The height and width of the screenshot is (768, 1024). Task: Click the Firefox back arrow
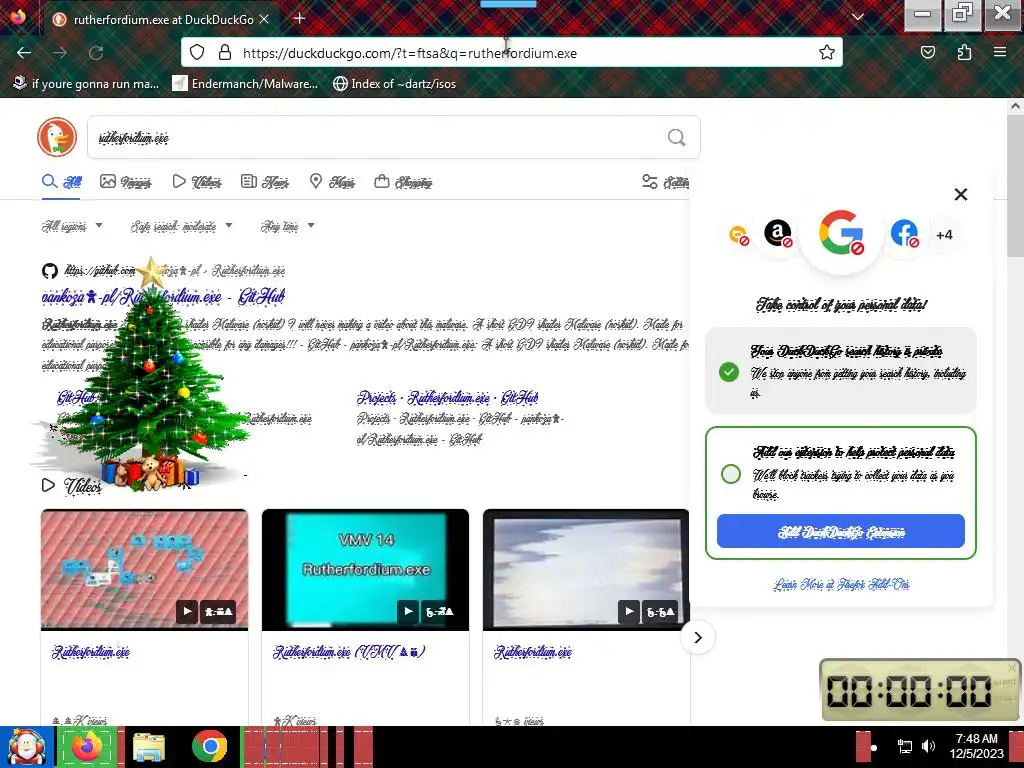click(x=24, y=53)
